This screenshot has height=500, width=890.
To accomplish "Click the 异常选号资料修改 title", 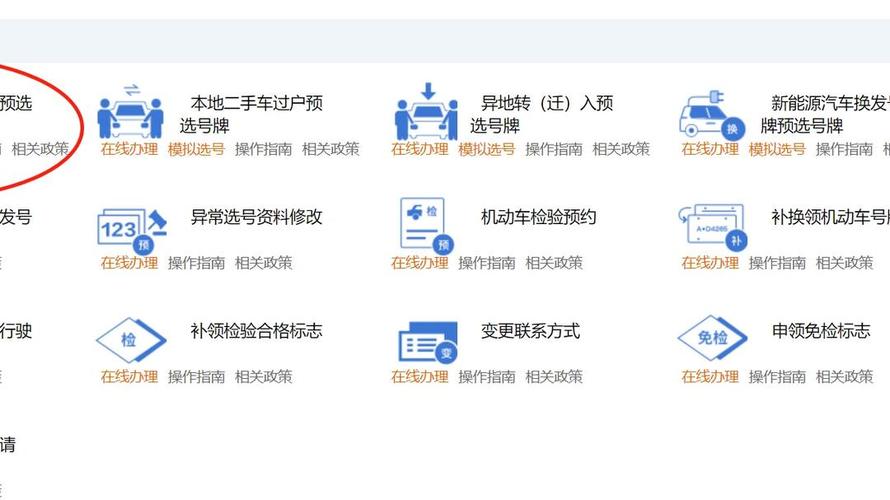I will [257, 217].
